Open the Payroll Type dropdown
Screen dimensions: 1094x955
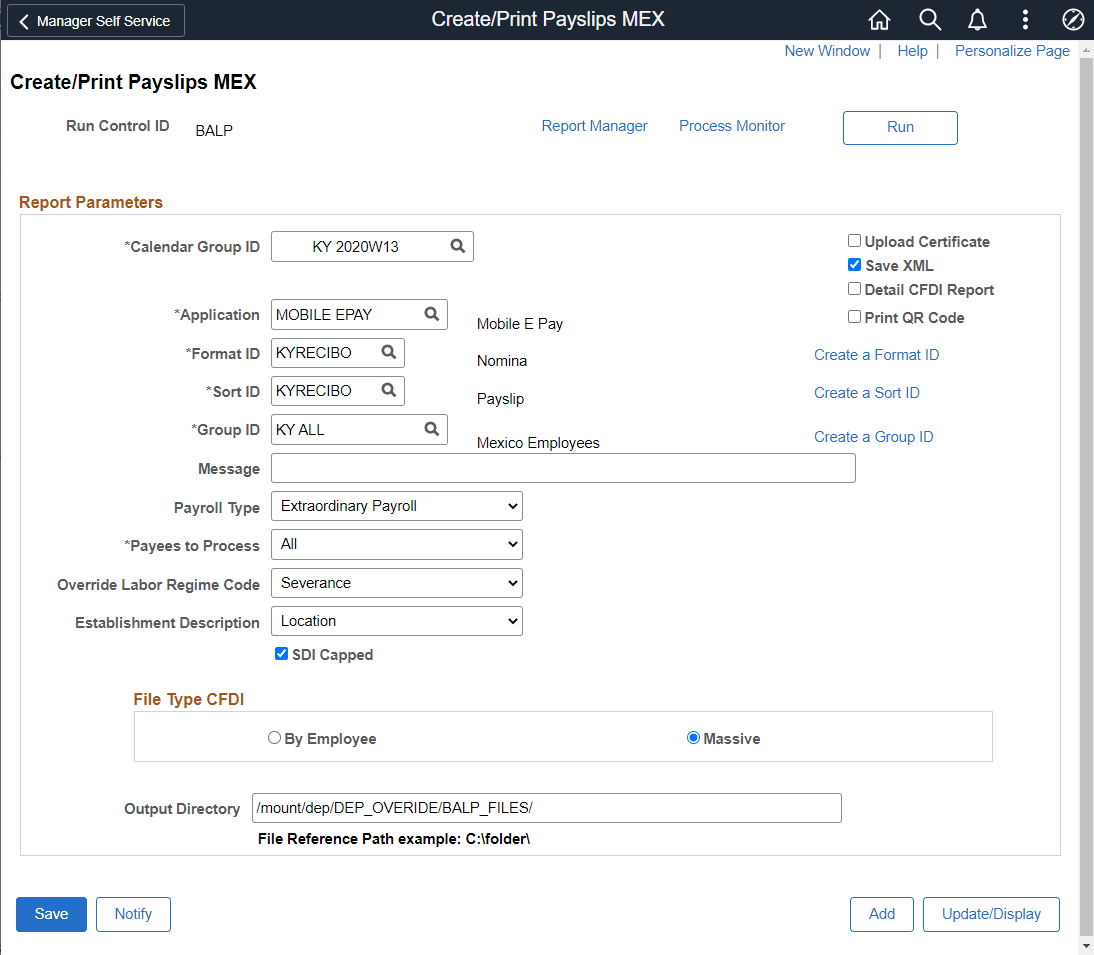tap(396, 505)
